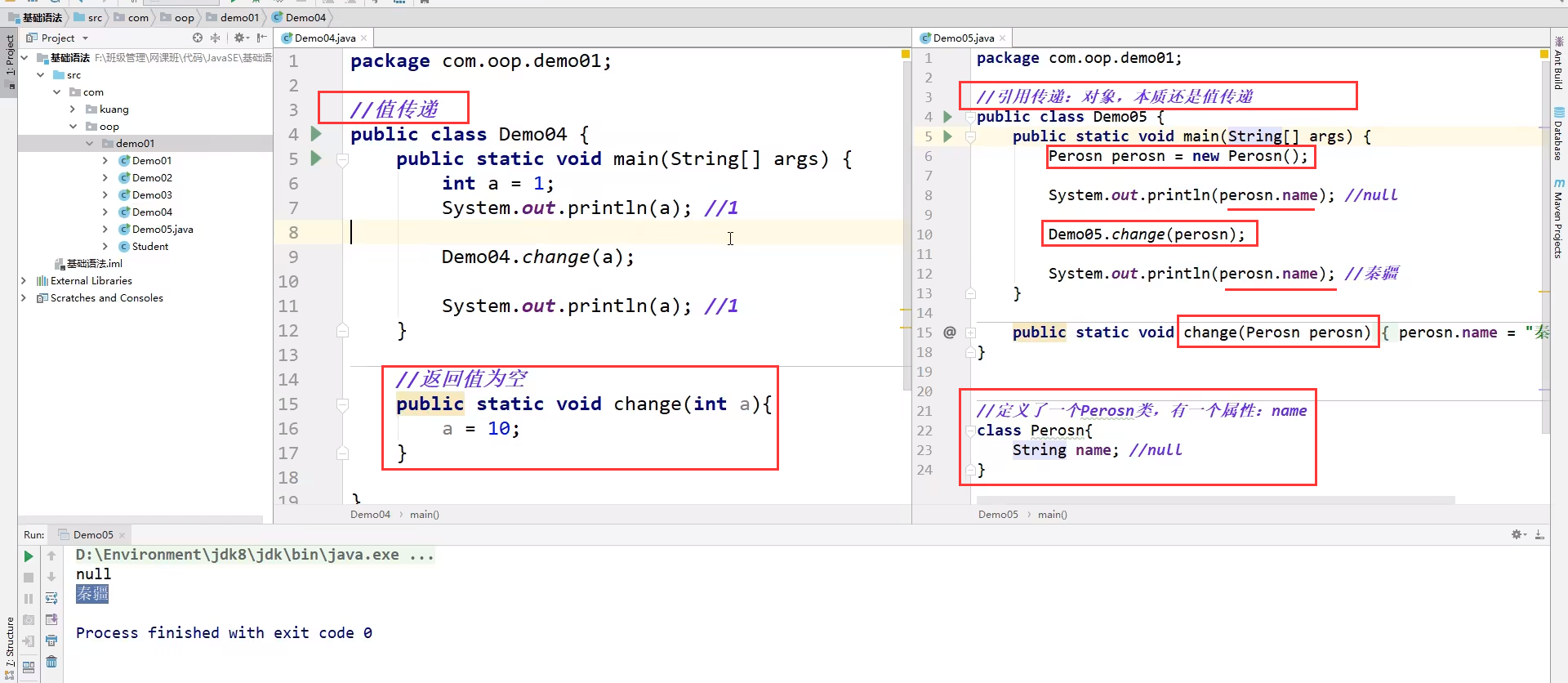Click the down stack trace arrow in Run panel

click(51, 578)
